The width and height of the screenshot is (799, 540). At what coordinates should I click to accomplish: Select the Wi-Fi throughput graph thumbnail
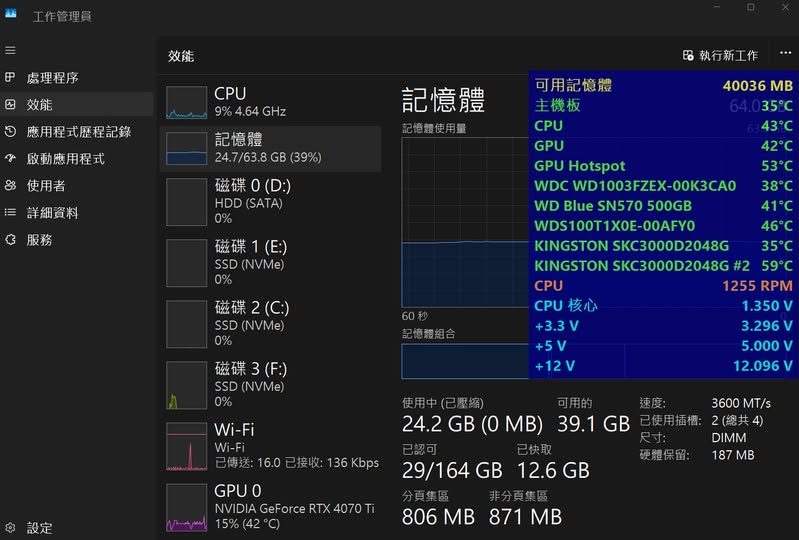pyautogui.click(x=187, y=446)
